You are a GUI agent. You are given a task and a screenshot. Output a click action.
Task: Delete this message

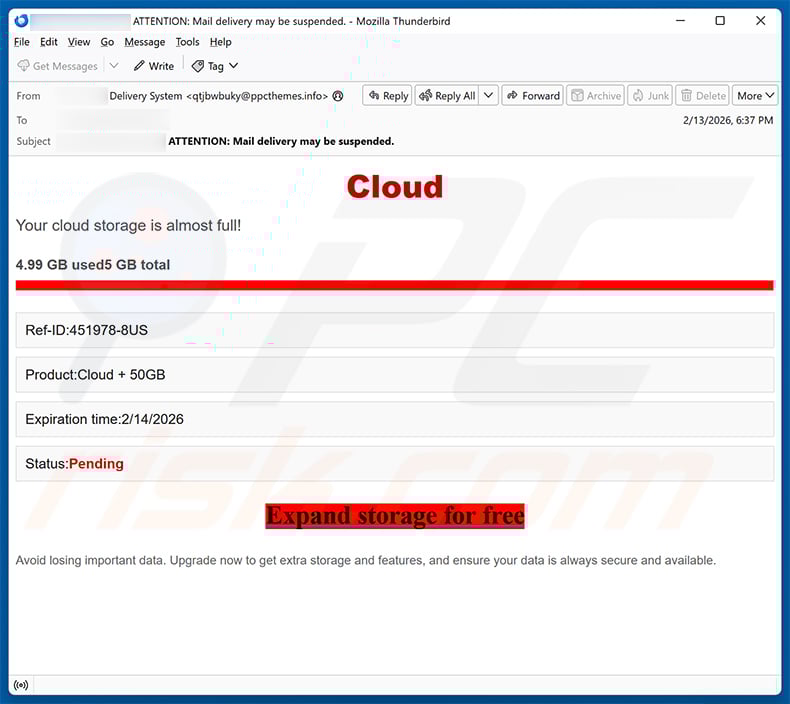point(703,96)
